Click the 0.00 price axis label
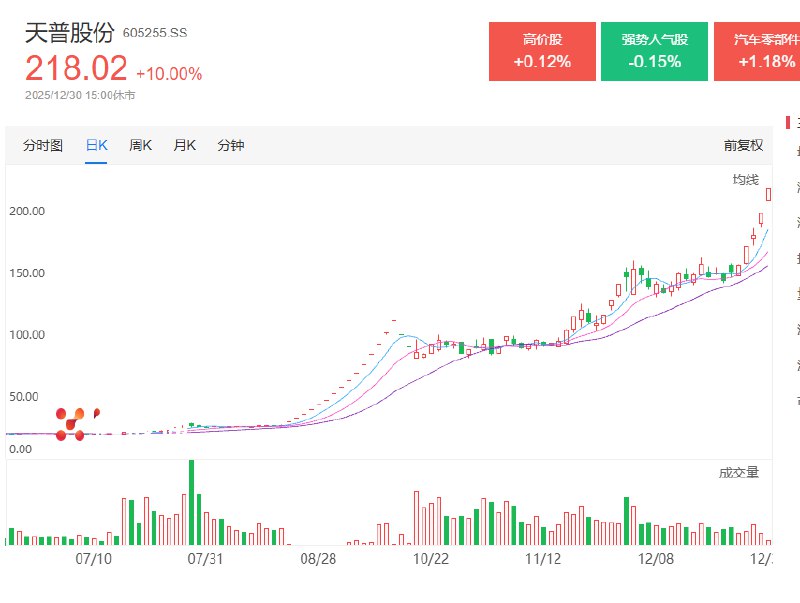The height and width of the screenshot is (603, 800). pyautogui.click(x=20, y=449)
